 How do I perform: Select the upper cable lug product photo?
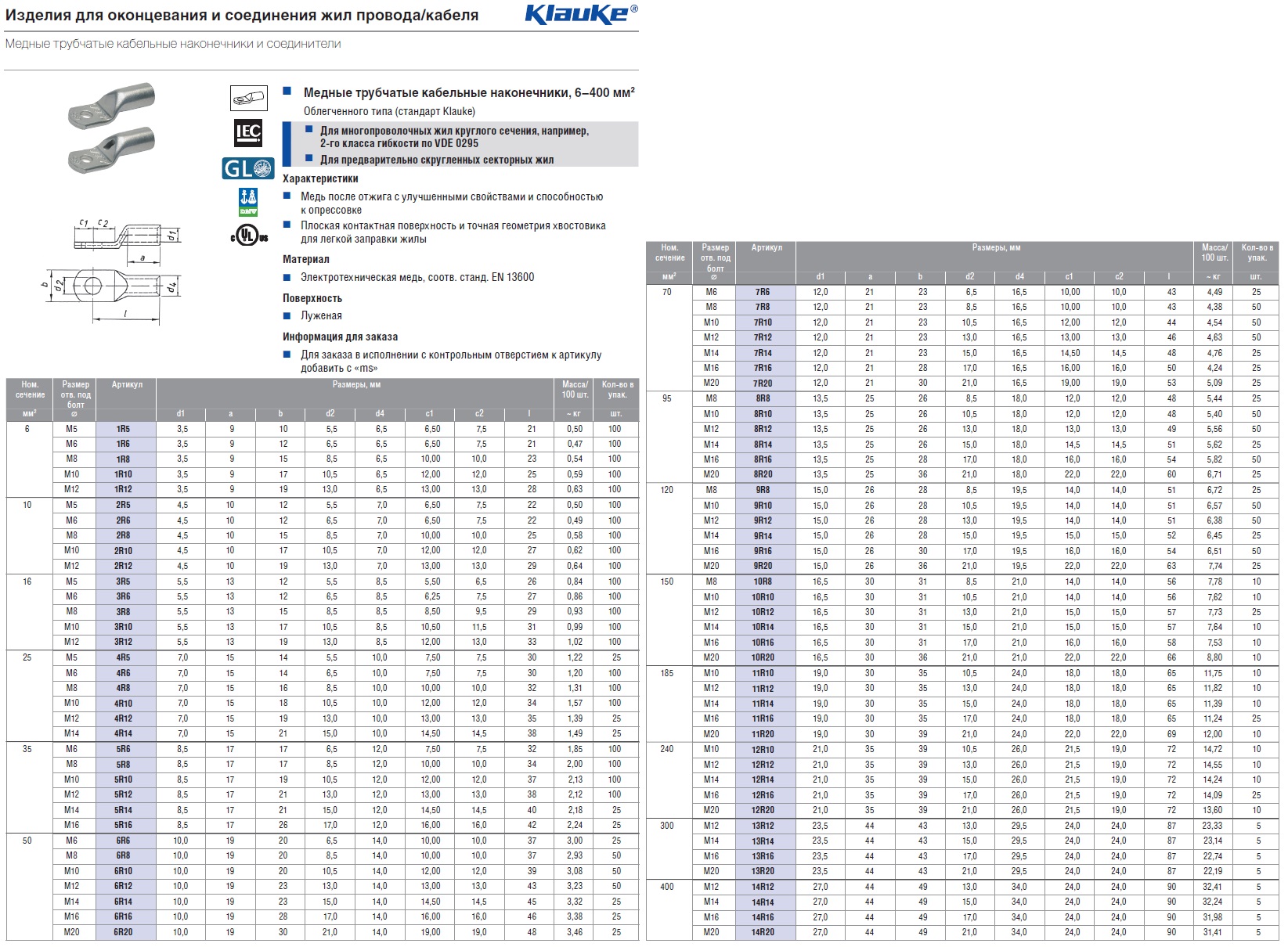(112, 103)
